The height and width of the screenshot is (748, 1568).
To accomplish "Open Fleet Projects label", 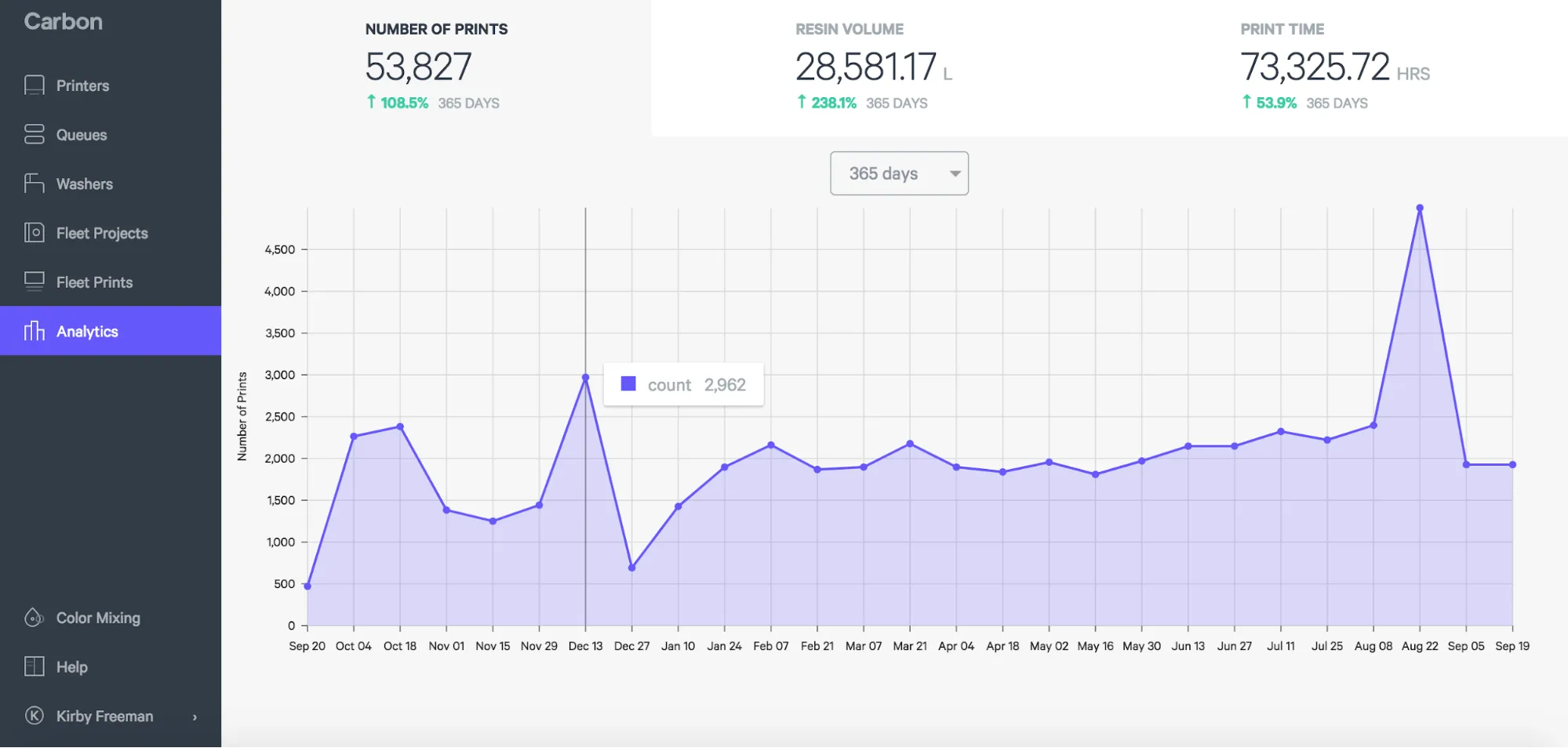I will click(102, 233).
